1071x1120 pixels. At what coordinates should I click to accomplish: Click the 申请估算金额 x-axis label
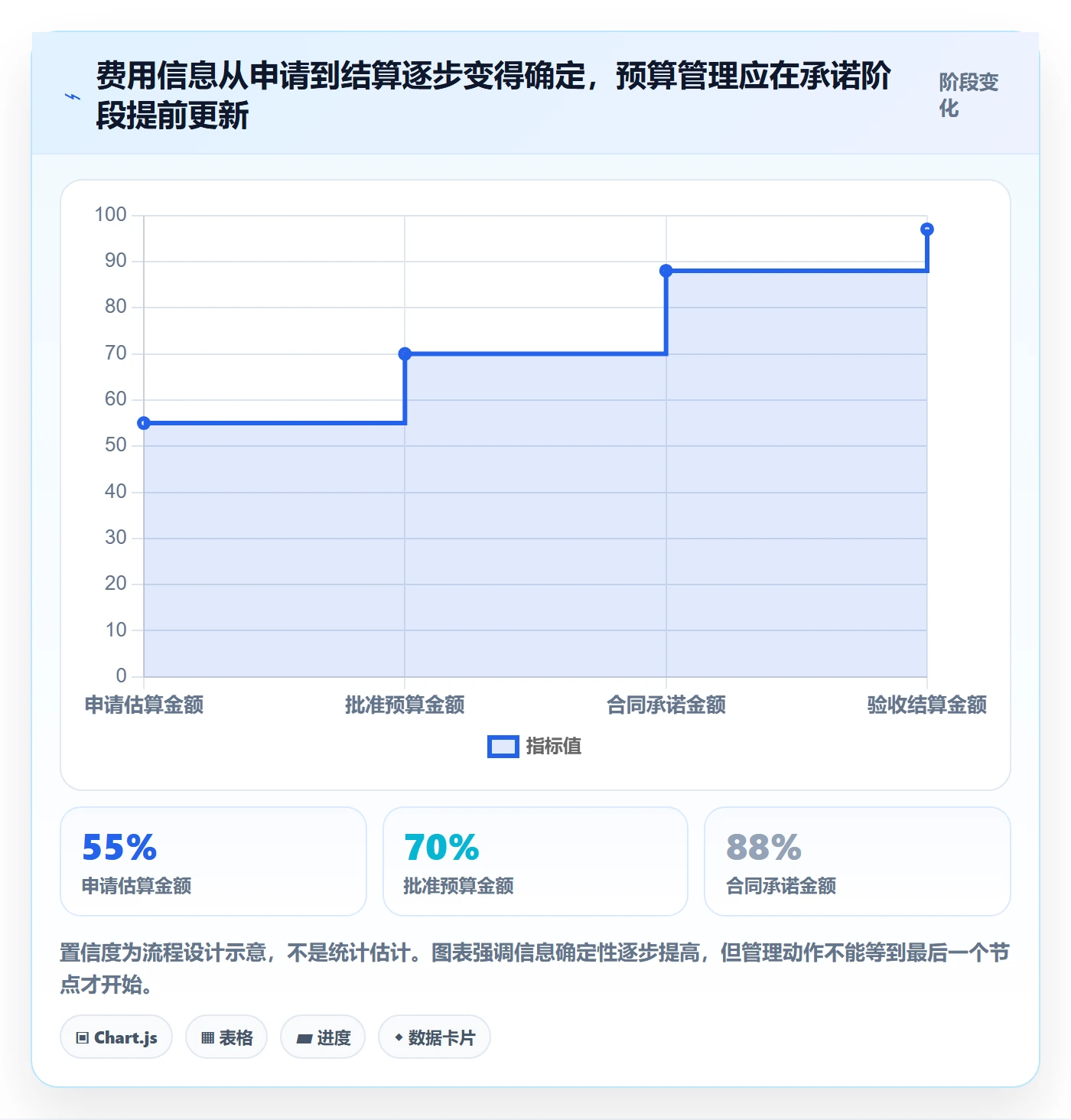pos(144,705)
